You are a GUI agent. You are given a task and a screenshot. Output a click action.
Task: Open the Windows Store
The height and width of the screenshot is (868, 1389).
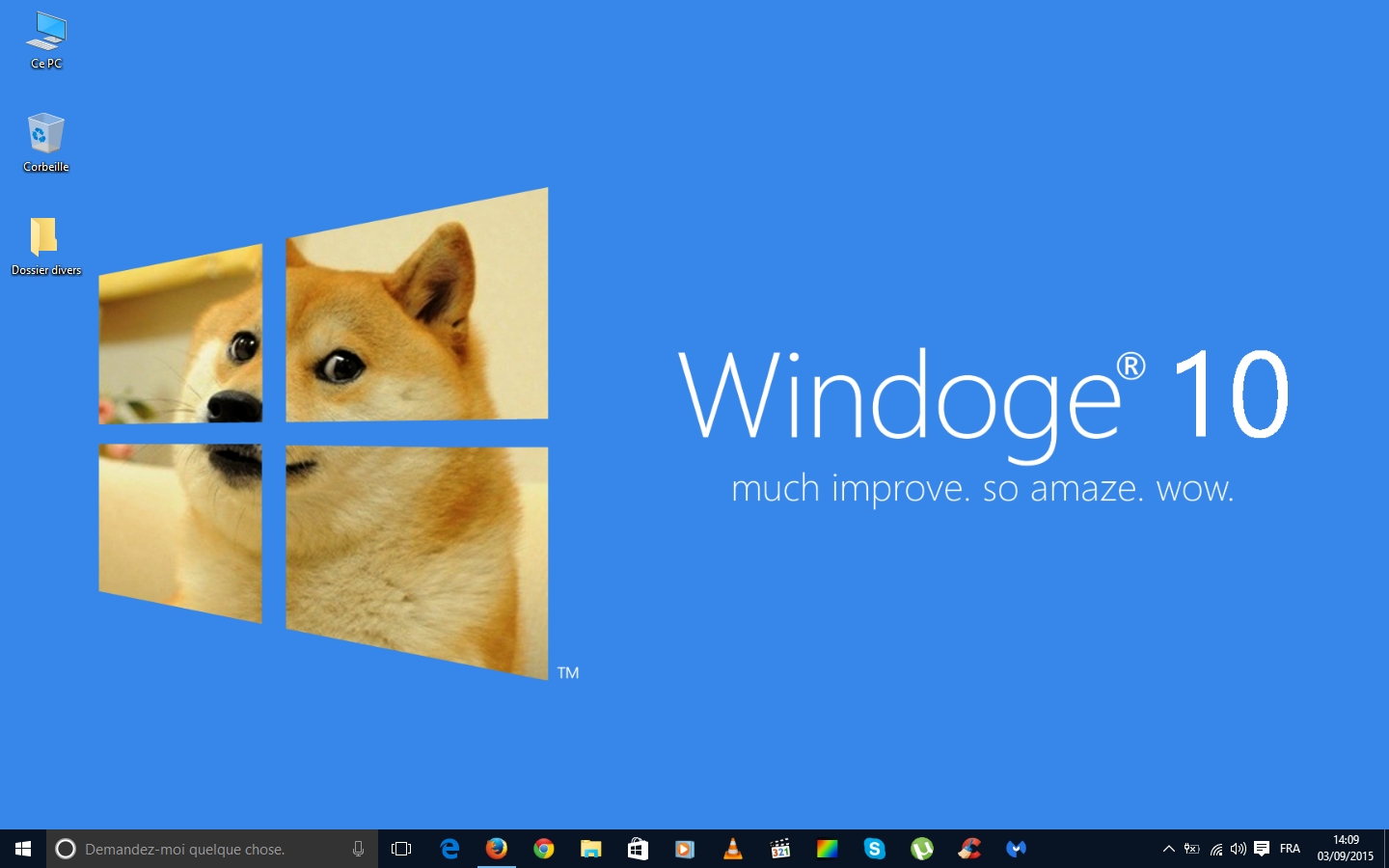[638, 849]
